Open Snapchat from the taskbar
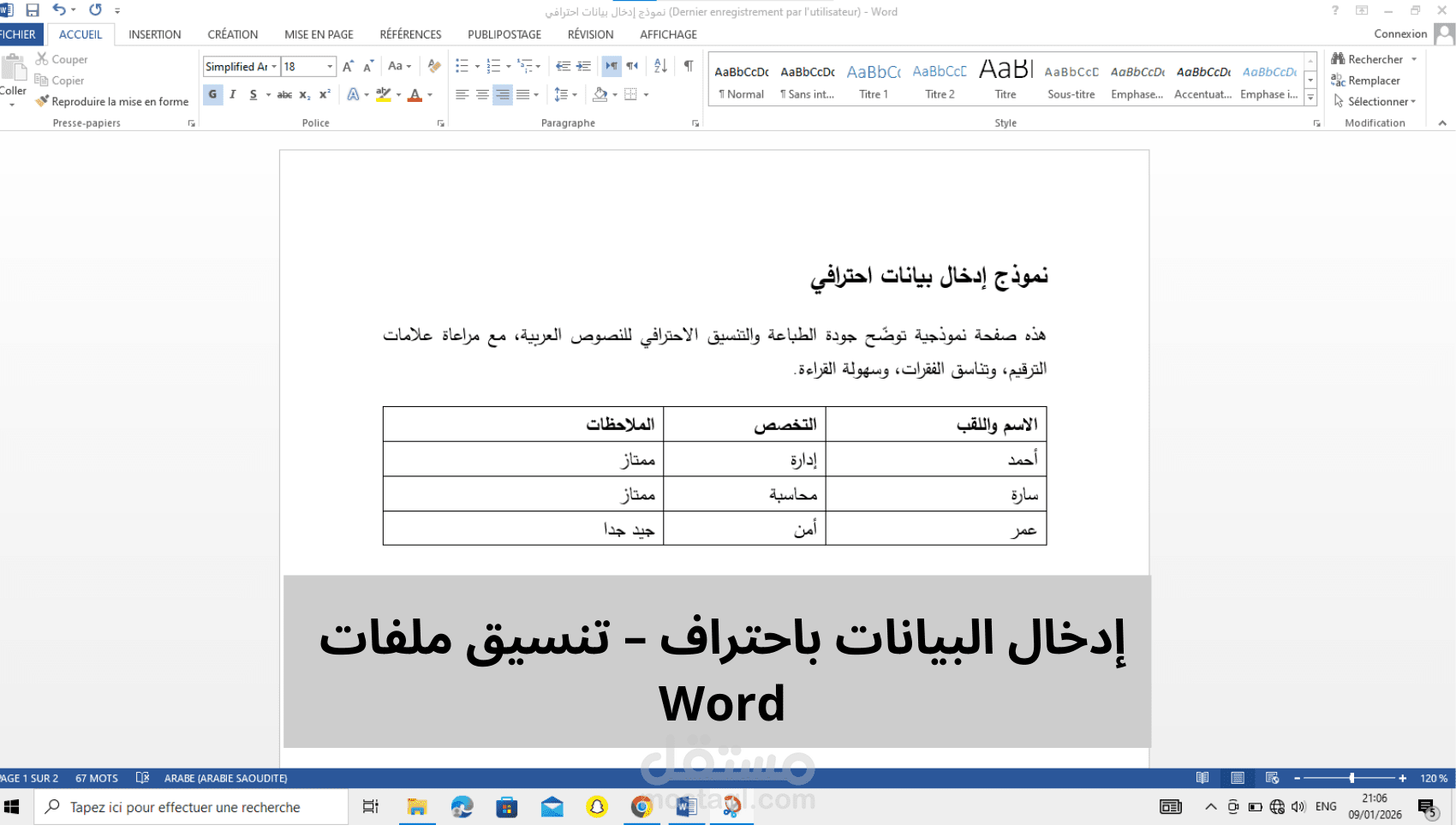Image resolution: width=1456 pixels, height=831 pixels. [x=597, y=807]
